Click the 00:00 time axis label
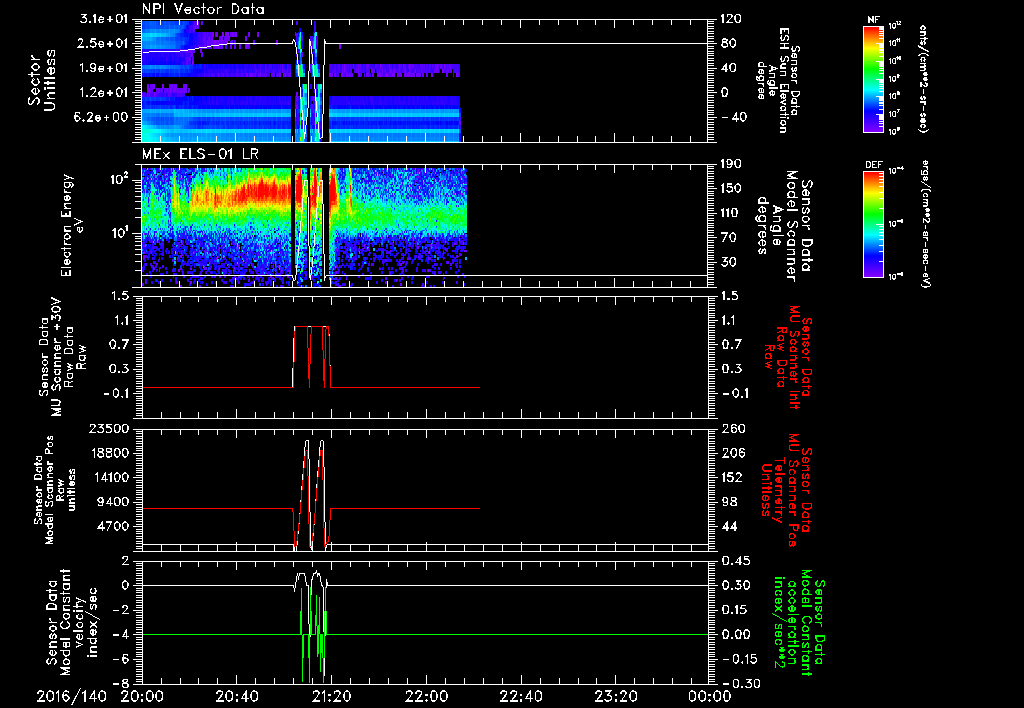This screenshot has height=708, width=1024. click(709, 696)
